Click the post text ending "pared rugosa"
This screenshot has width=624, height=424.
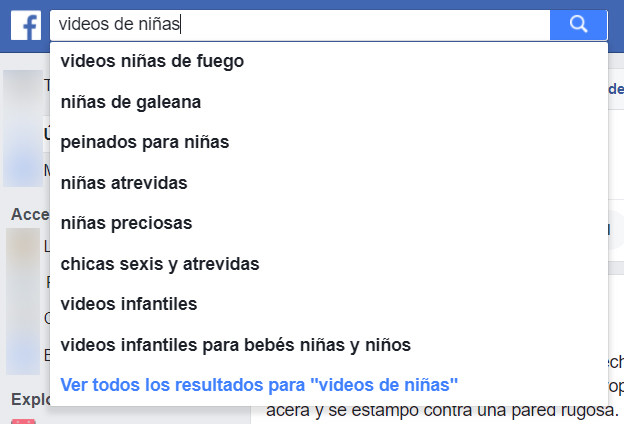pos(442,410)
